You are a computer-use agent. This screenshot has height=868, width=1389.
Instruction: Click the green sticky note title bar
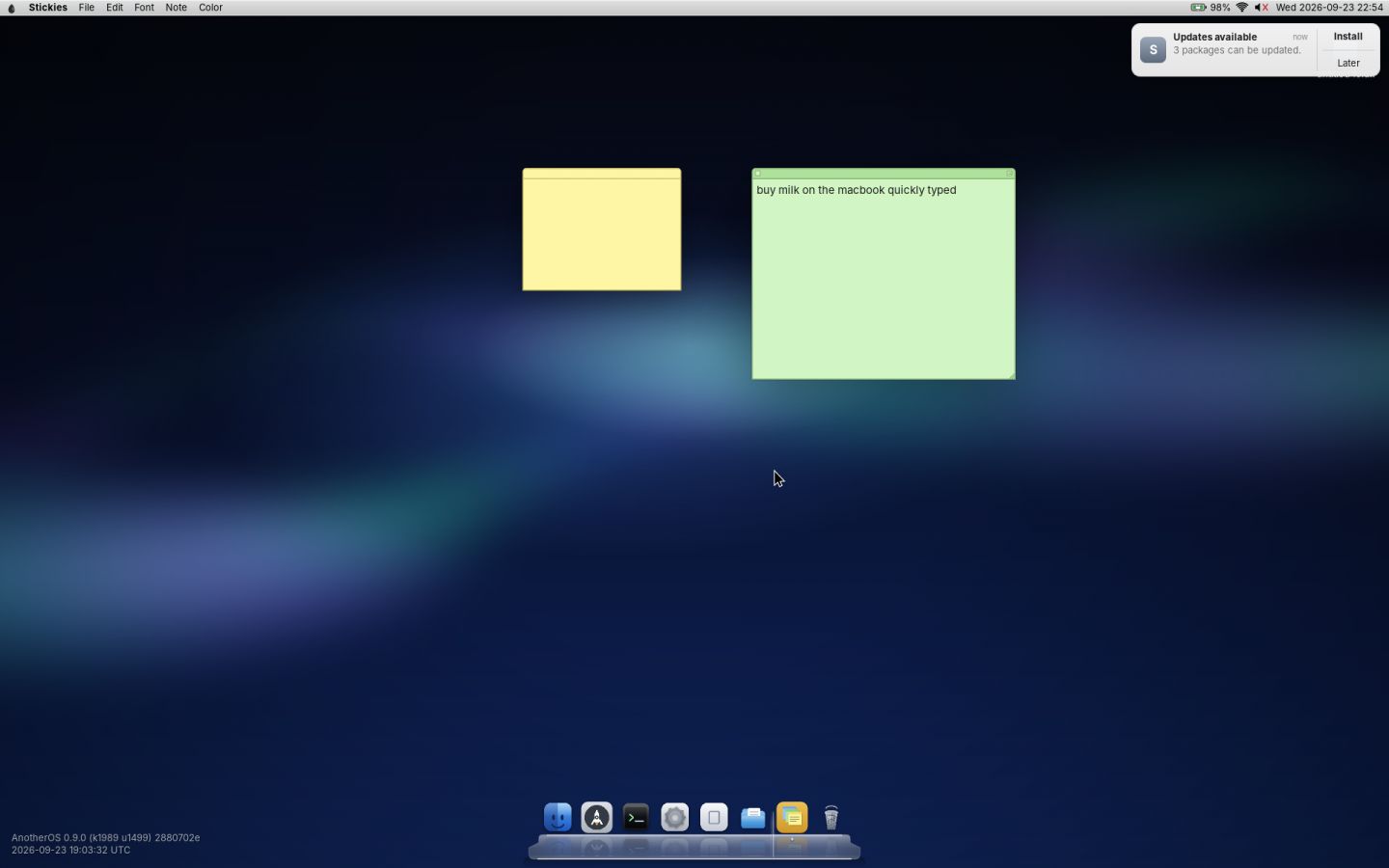(x=884, y=174)
